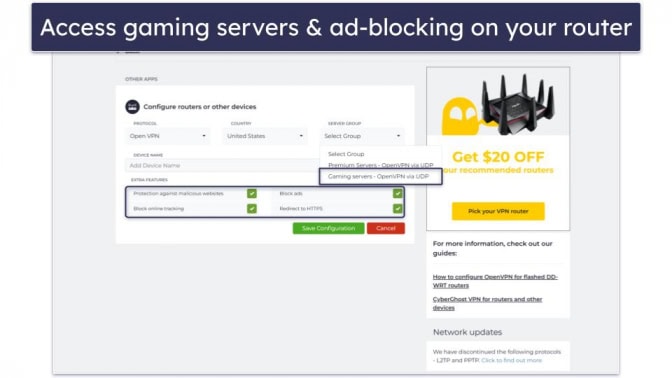672x378 pixels.
Task: Click the 'Get $20 OFF' promo text
Action: coord(498,157)
